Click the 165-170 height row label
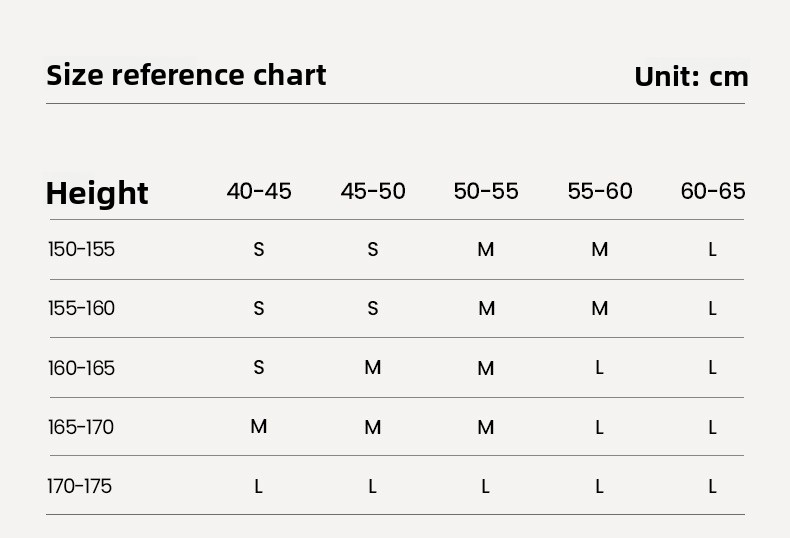The image size is (790, 538). point(81,427)
